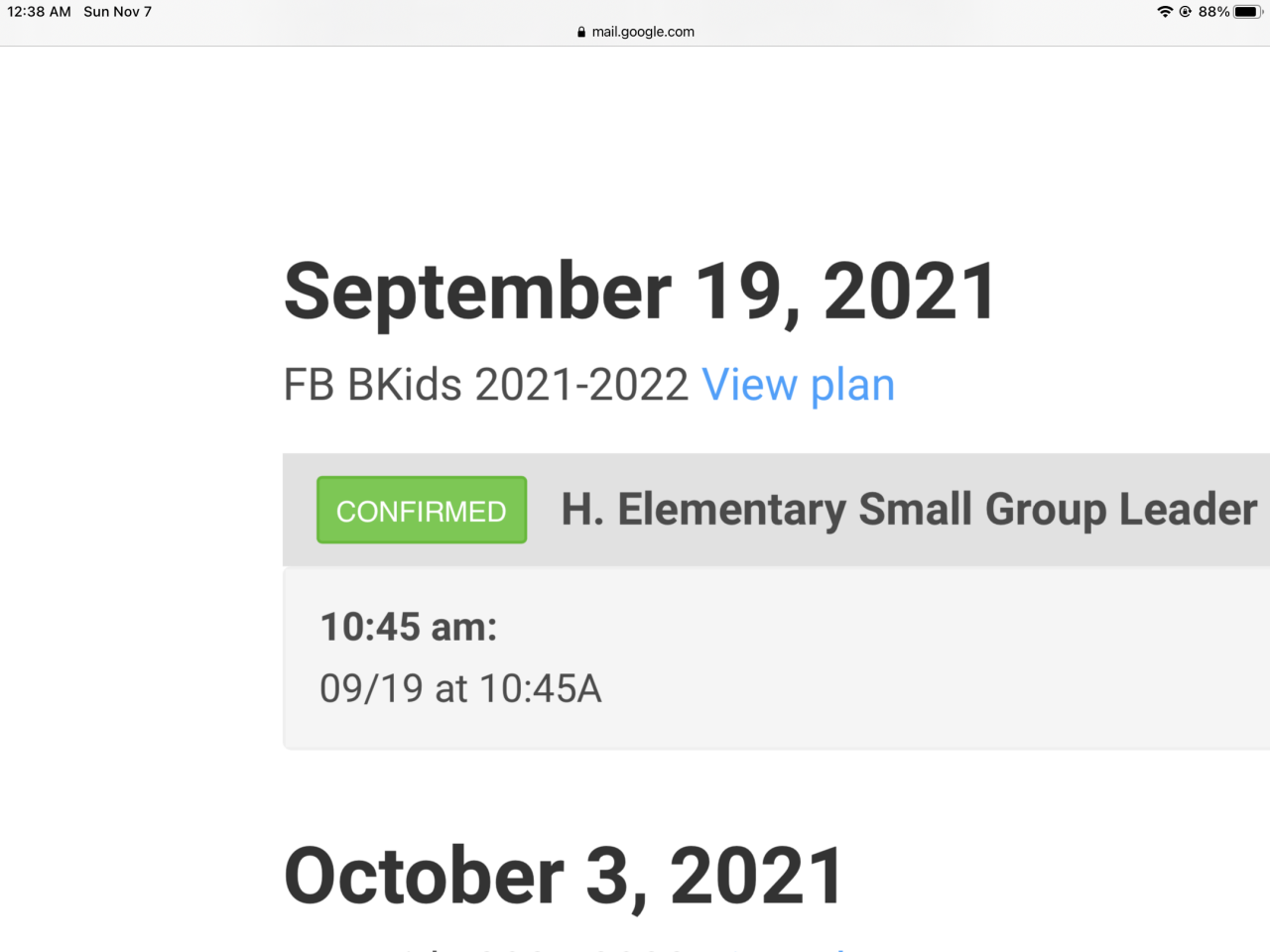Image resolution: width=1270 pixels, height=952 pixels.
Task: Click the 09/19 at 10:45A text
Action: pyautogui.click(x=460, y=688)
